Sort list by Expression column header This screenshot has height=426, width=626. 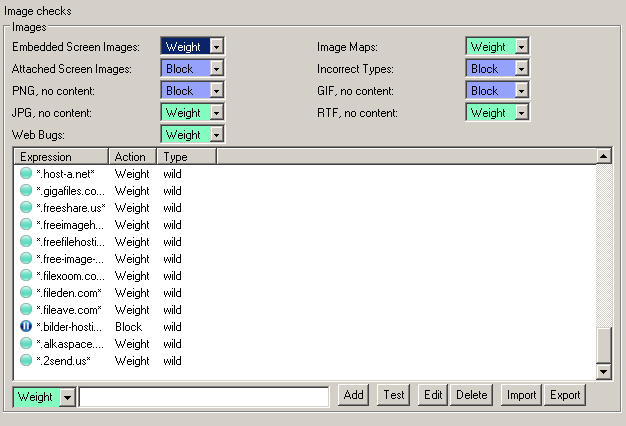tap(59, 157)
